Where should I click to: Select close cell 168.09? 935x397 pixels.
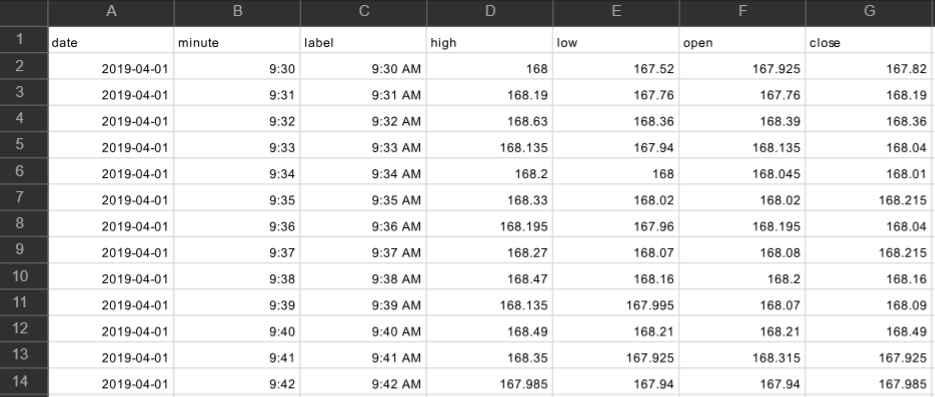pos(869,302)
